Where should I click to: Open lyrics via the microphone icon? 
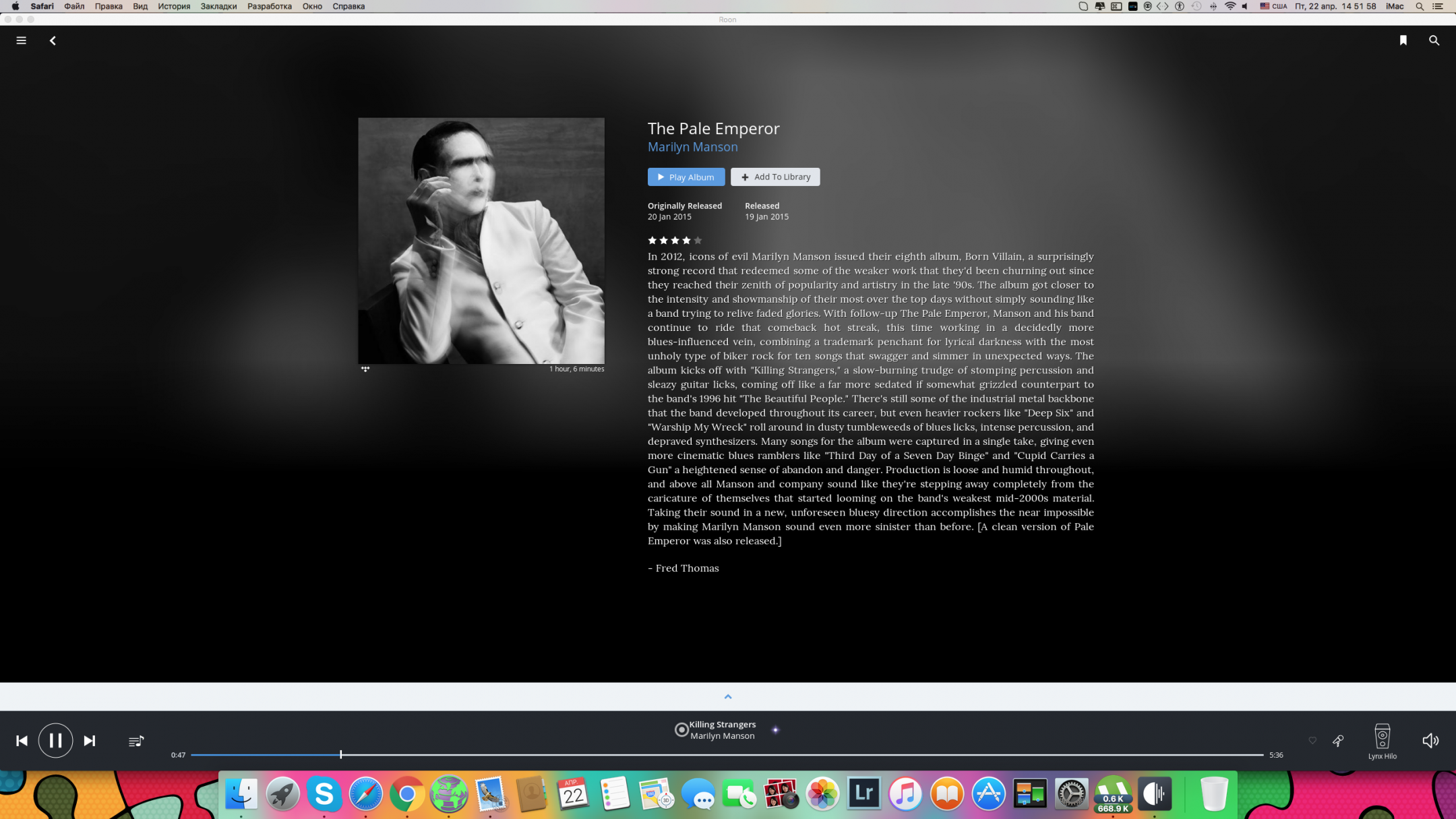tap(1338, 741)
